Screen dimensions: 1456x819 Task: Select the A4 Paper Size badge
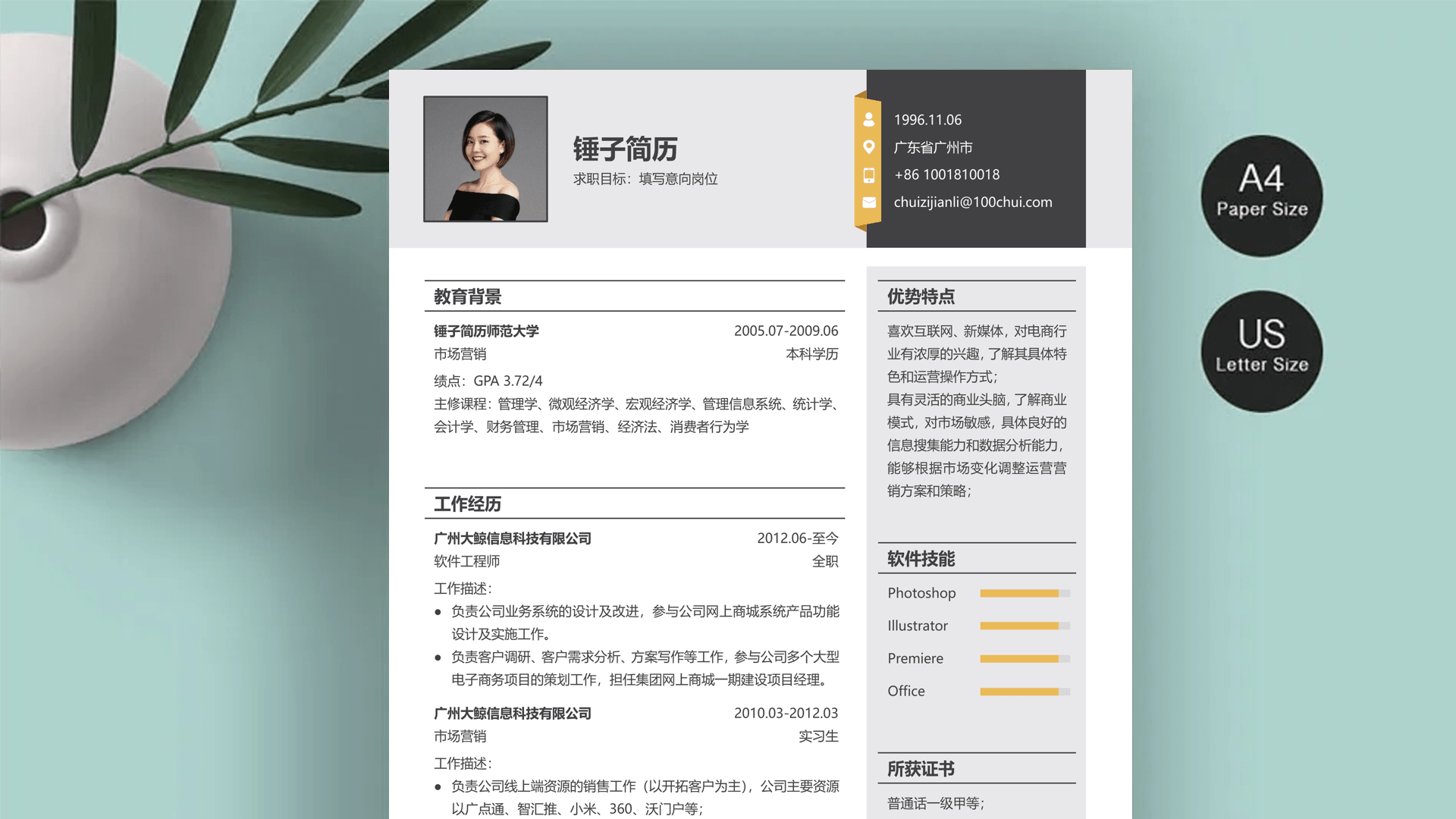[1261, 196]
